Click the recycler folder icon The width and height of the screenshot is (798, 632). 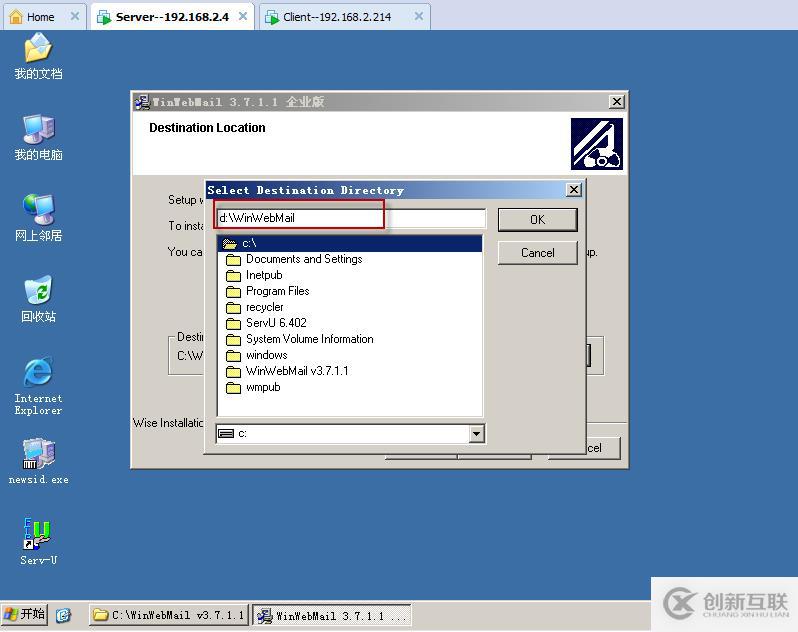click(233, 308)
